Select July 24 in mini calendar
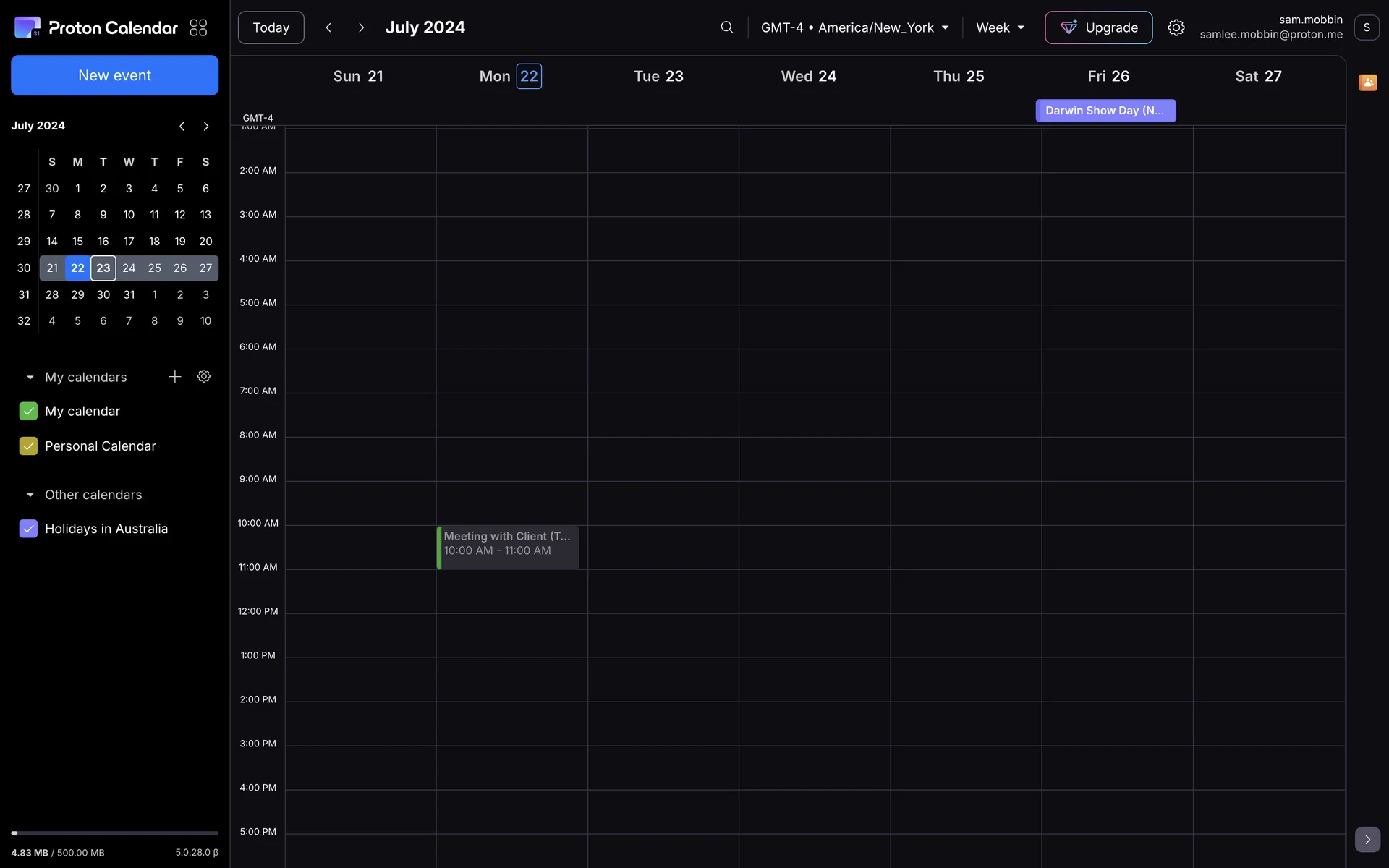Image resolution: width=1389 pixels, height=868 pixels. point(129,268)
